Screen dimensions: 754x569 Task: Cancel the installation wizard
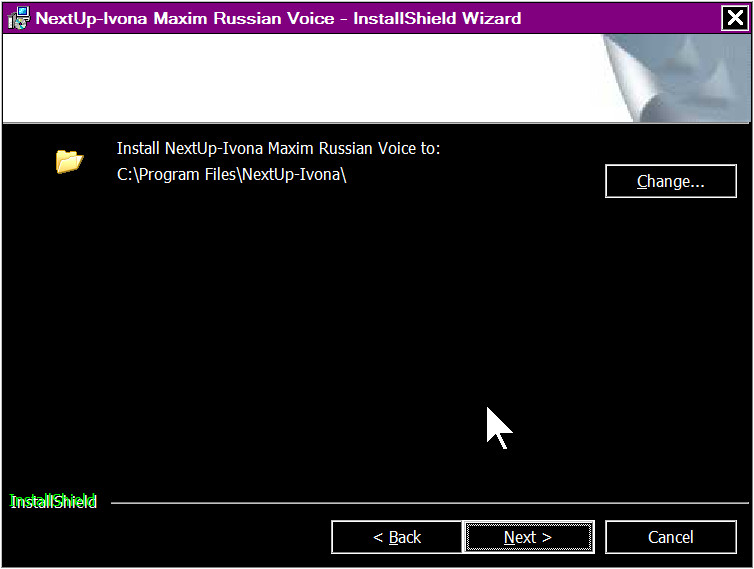[x=670, y=537]
